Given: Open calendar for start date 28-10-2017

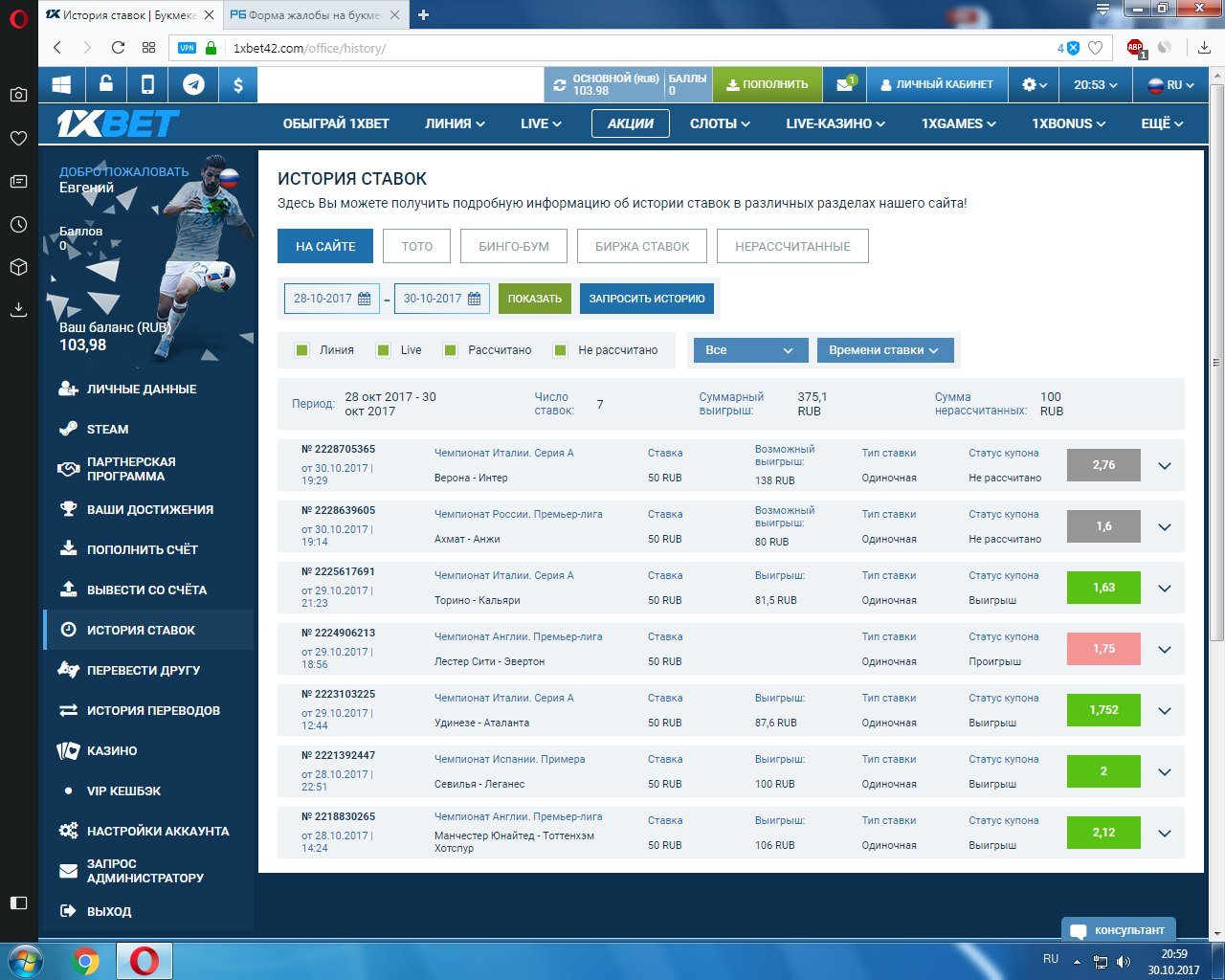Looking at the screenshot, I should tap(364, 299).
